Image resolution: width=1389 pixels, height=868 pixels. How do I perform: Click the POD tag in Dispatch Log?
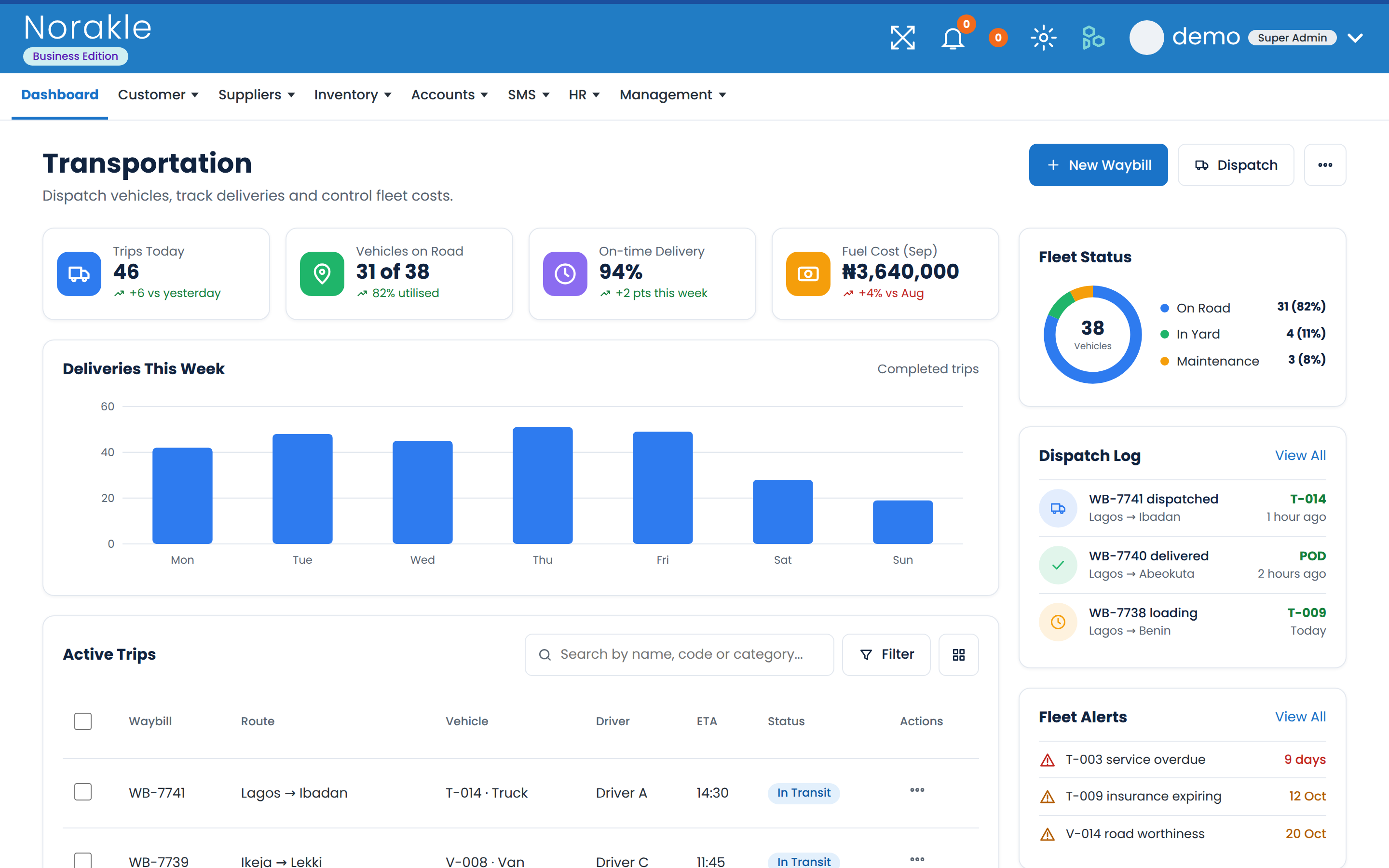1312,556
